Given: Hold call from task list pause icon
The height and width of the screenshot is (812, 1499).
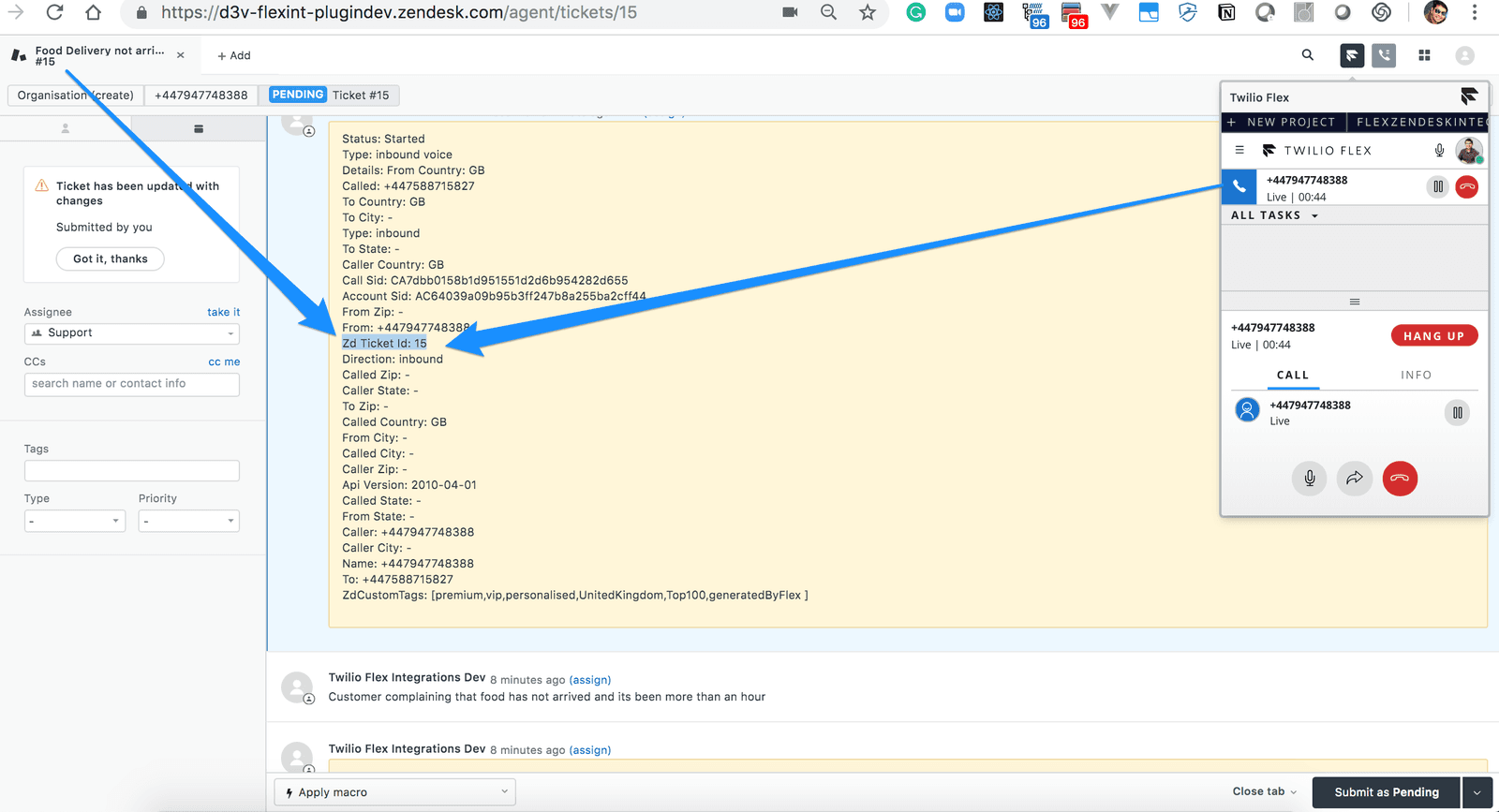Looking at the screenshot, I should tap(1438, 186).
